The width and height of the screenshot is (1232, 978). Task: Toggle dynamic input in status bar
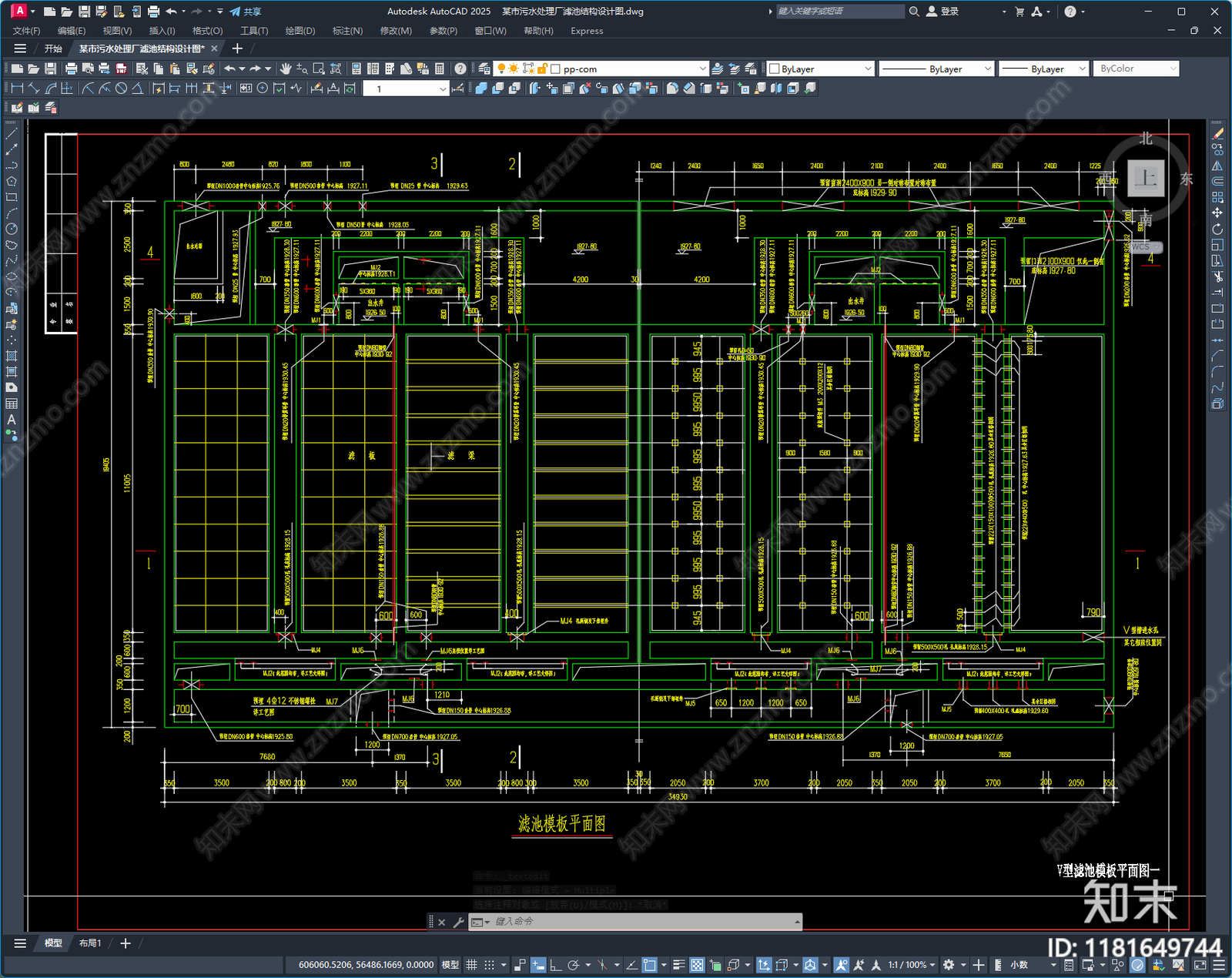tap(538, 965)
